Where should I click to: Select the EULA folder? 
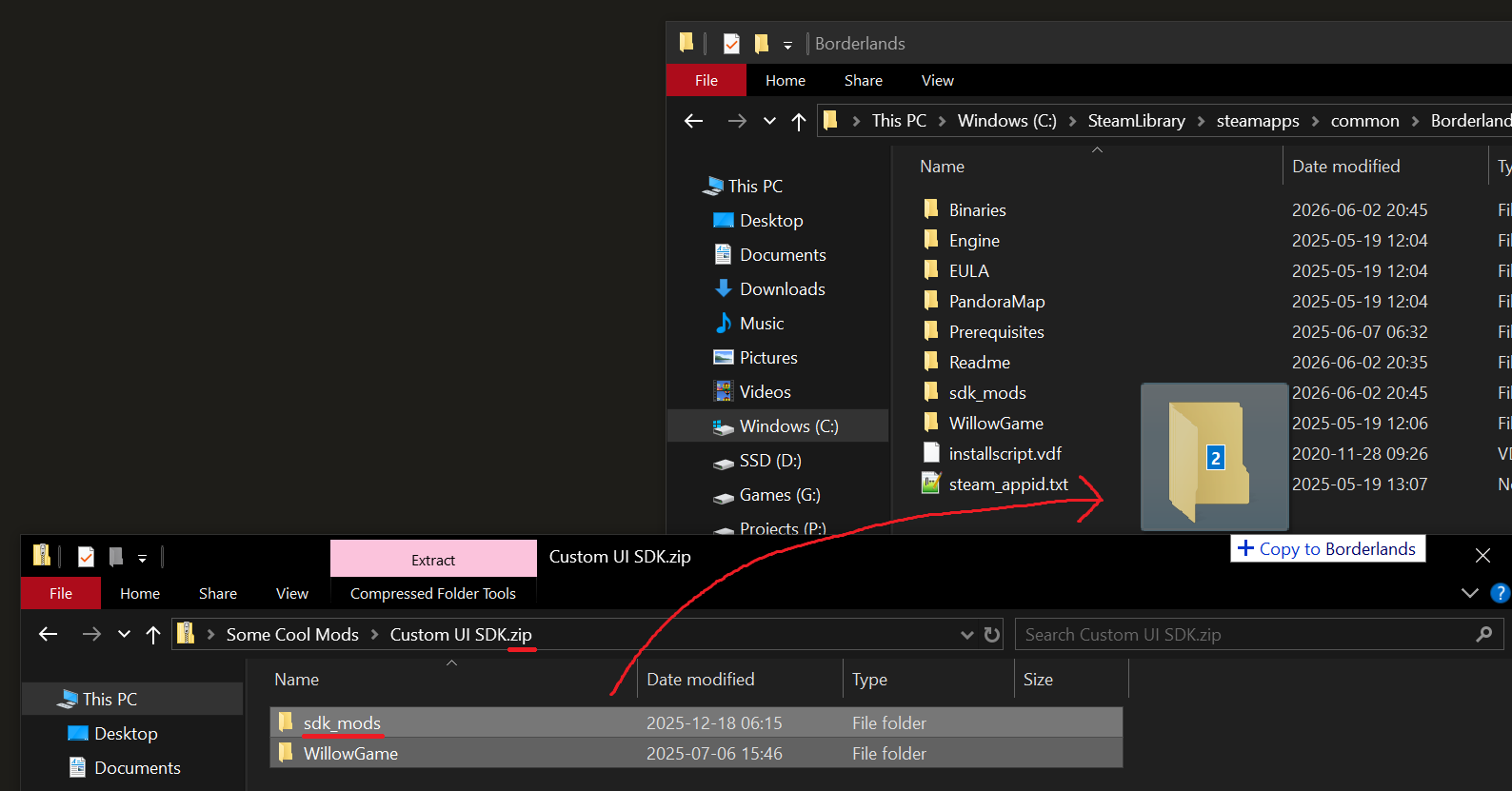(955, 271)
